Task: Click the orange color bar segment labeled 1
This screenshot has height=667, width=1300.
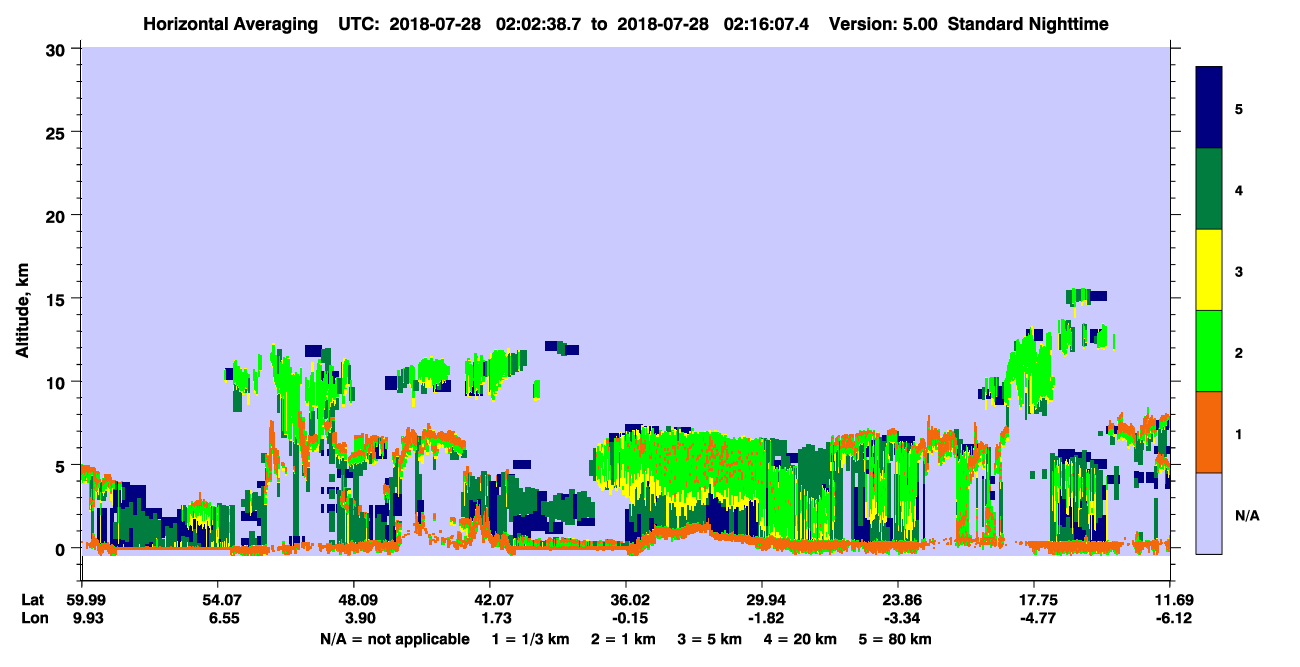Action: (1209, 432)
